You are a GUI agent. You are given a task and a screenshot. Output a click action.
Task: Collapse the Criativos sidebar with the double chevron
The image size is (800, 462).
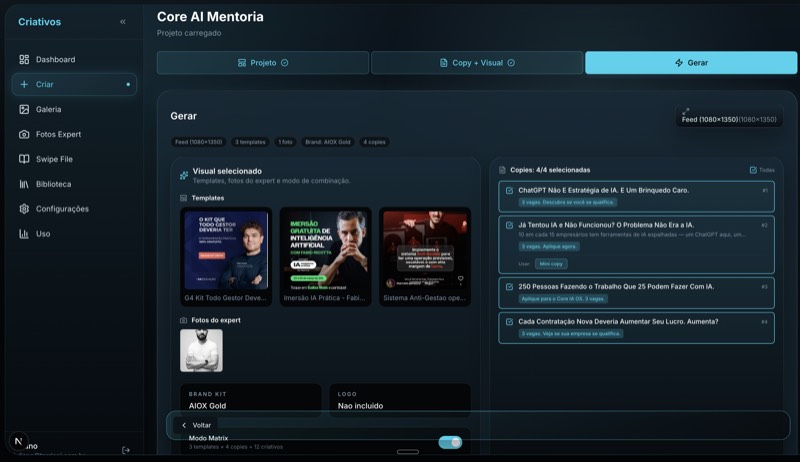(x=122, y=21)
